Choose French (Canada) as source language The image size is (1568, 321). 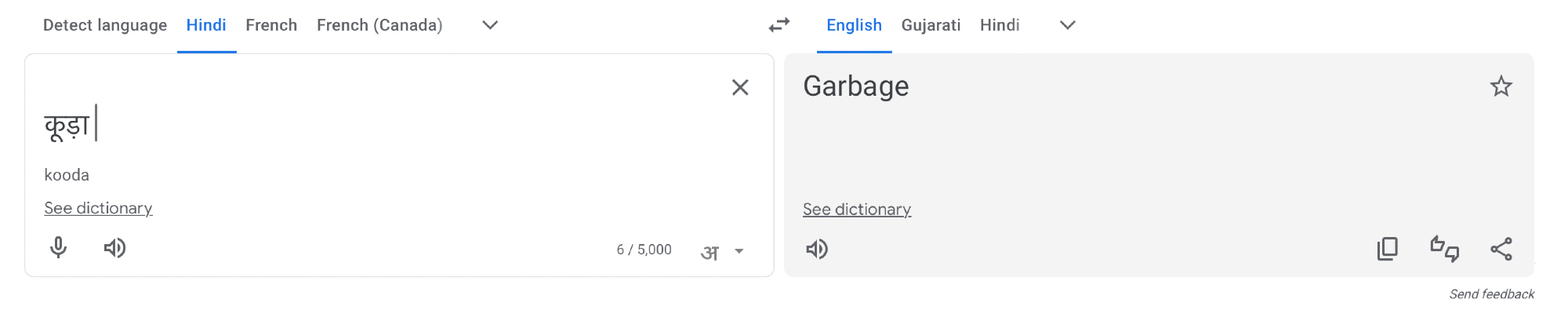[379, 25]
